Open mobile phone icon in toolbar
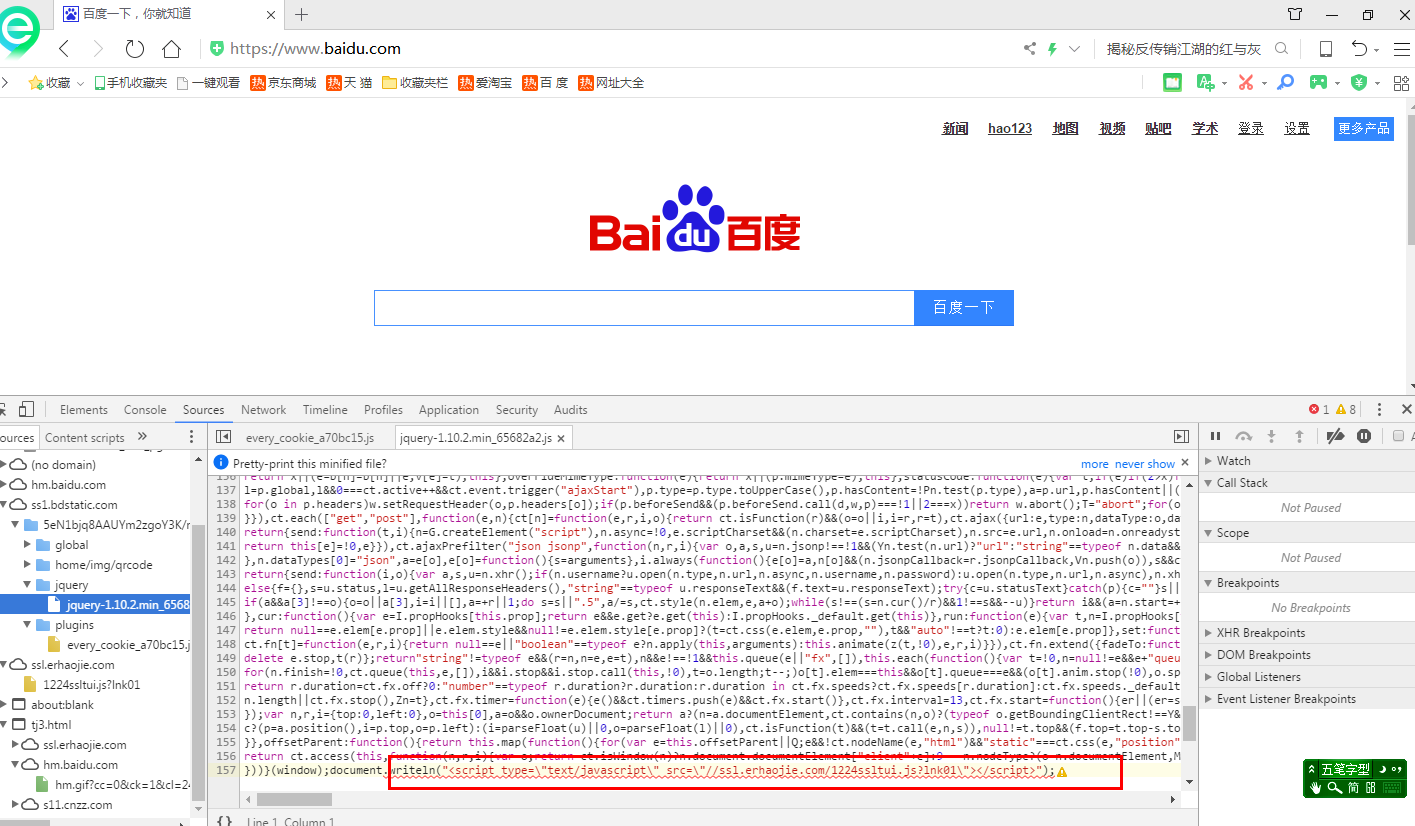This screenshot has width=1415, height=826. [x=1326, y=48]
